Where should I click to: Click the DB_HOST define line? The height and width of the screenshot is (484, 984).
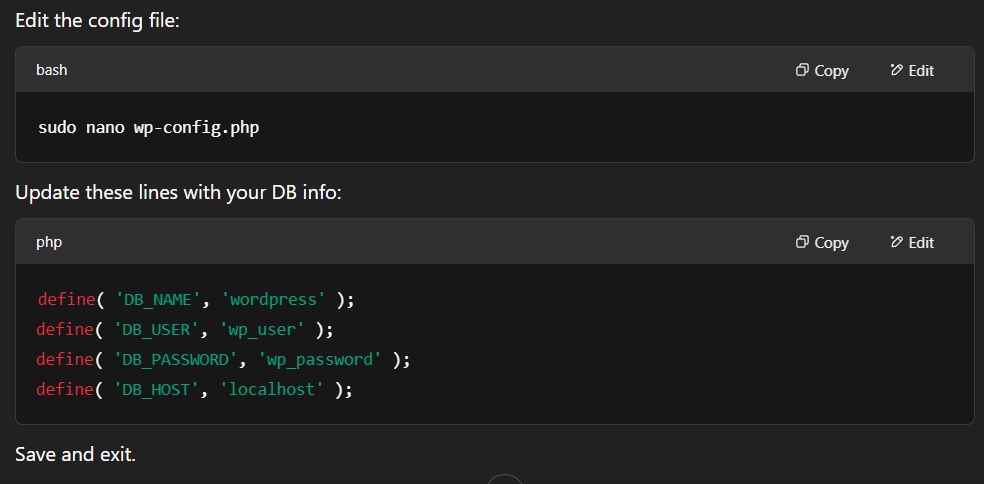[195, 390]
